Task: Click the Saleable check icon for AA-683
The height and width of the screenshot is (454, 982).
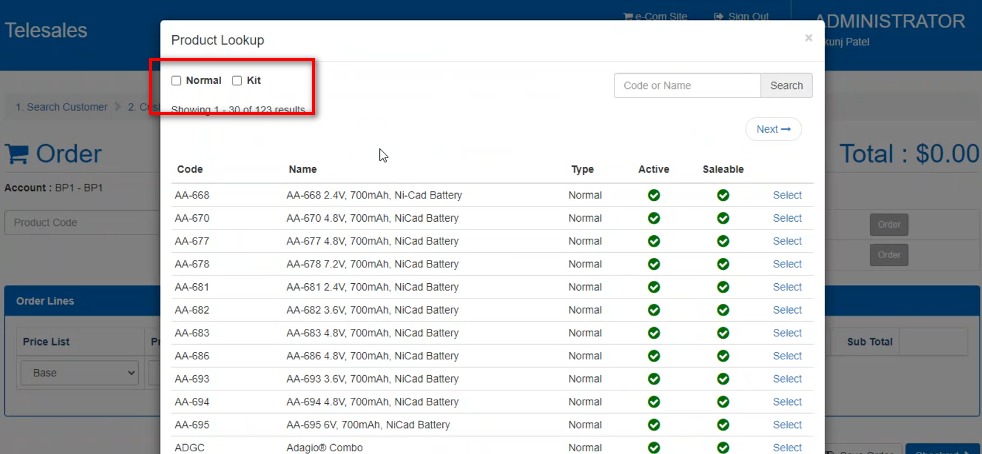Action: point(723,333)
